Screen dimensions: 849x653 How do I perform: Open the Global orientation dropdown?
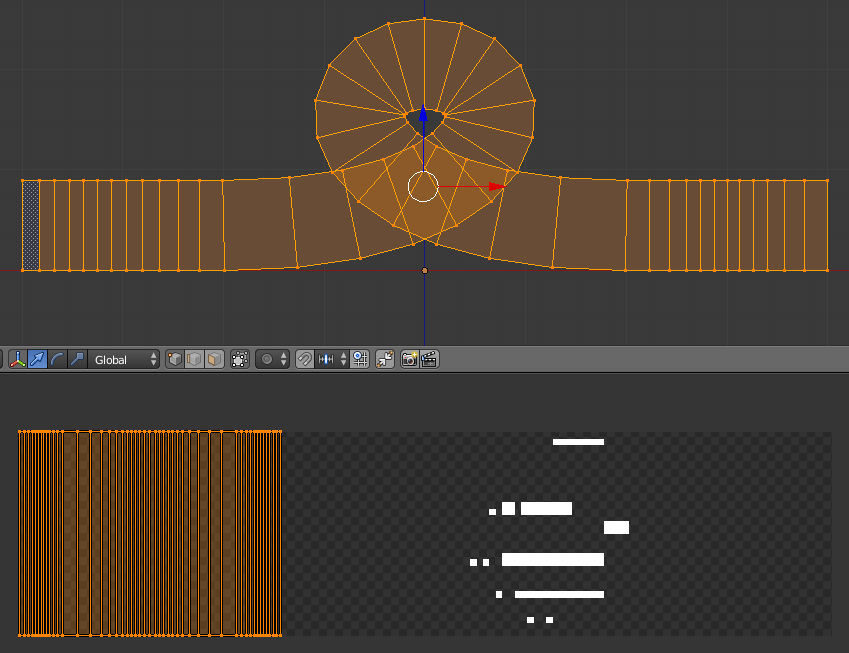pyautogui.click(x=124, y=360)
